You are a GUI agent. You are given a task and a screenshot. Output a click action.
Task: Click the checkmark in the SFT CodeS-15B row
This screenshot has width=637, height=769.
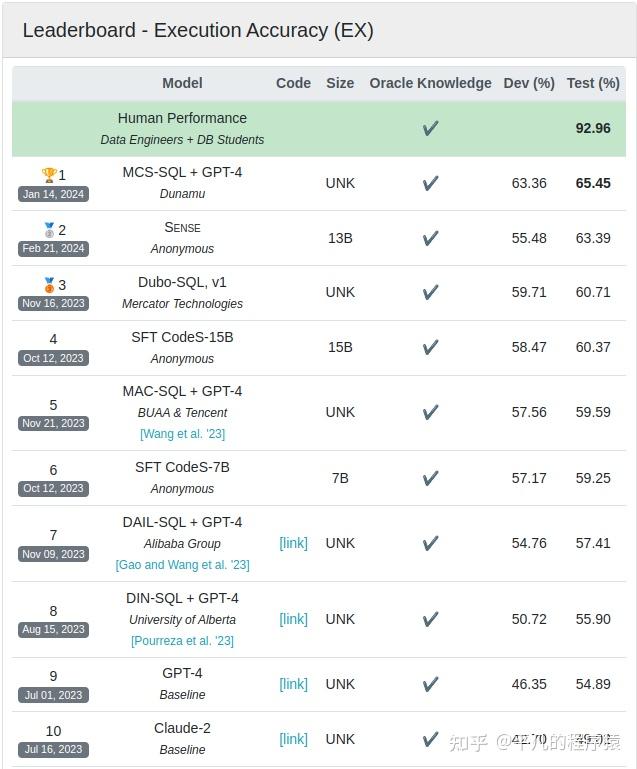(x=431, y=347)
